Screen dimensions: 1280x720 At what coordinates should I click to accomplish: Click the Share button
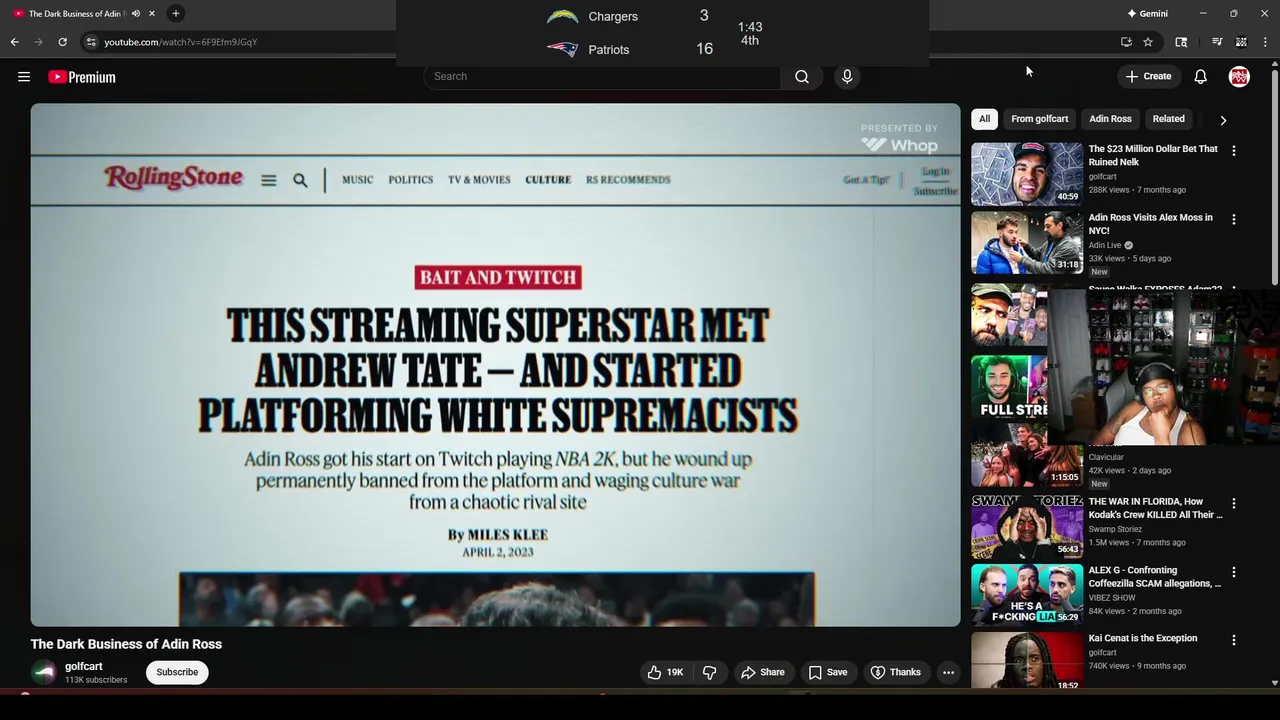[762, 672]
